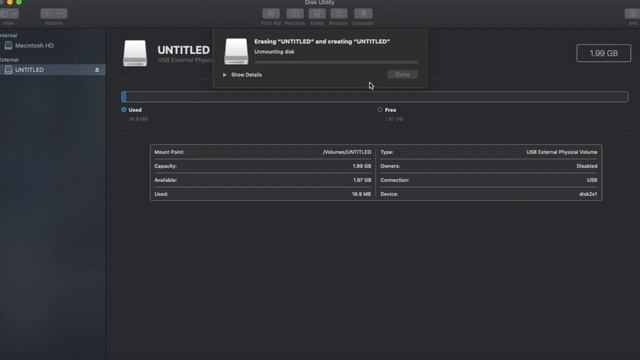This screenshot has height=360, width=640.
Task: Click the disk icon in erase dialog
Action: [236, 51]
